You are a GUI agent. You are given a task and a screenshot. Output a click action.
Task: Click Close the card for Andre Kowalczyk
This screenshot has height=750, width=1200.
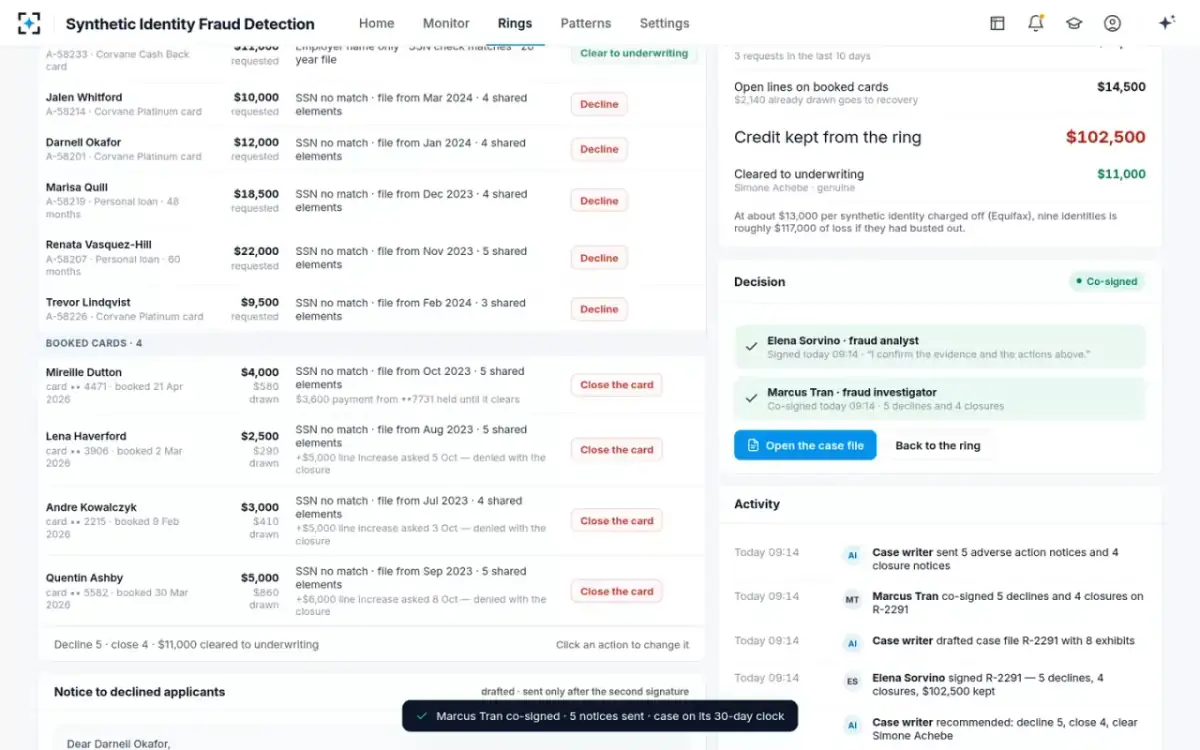pos(616,521)
